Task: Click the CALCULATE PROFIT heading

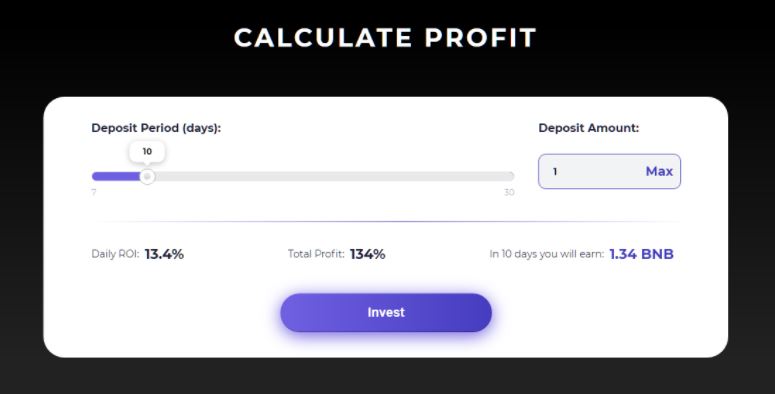Action: click(x=385, y=38)
